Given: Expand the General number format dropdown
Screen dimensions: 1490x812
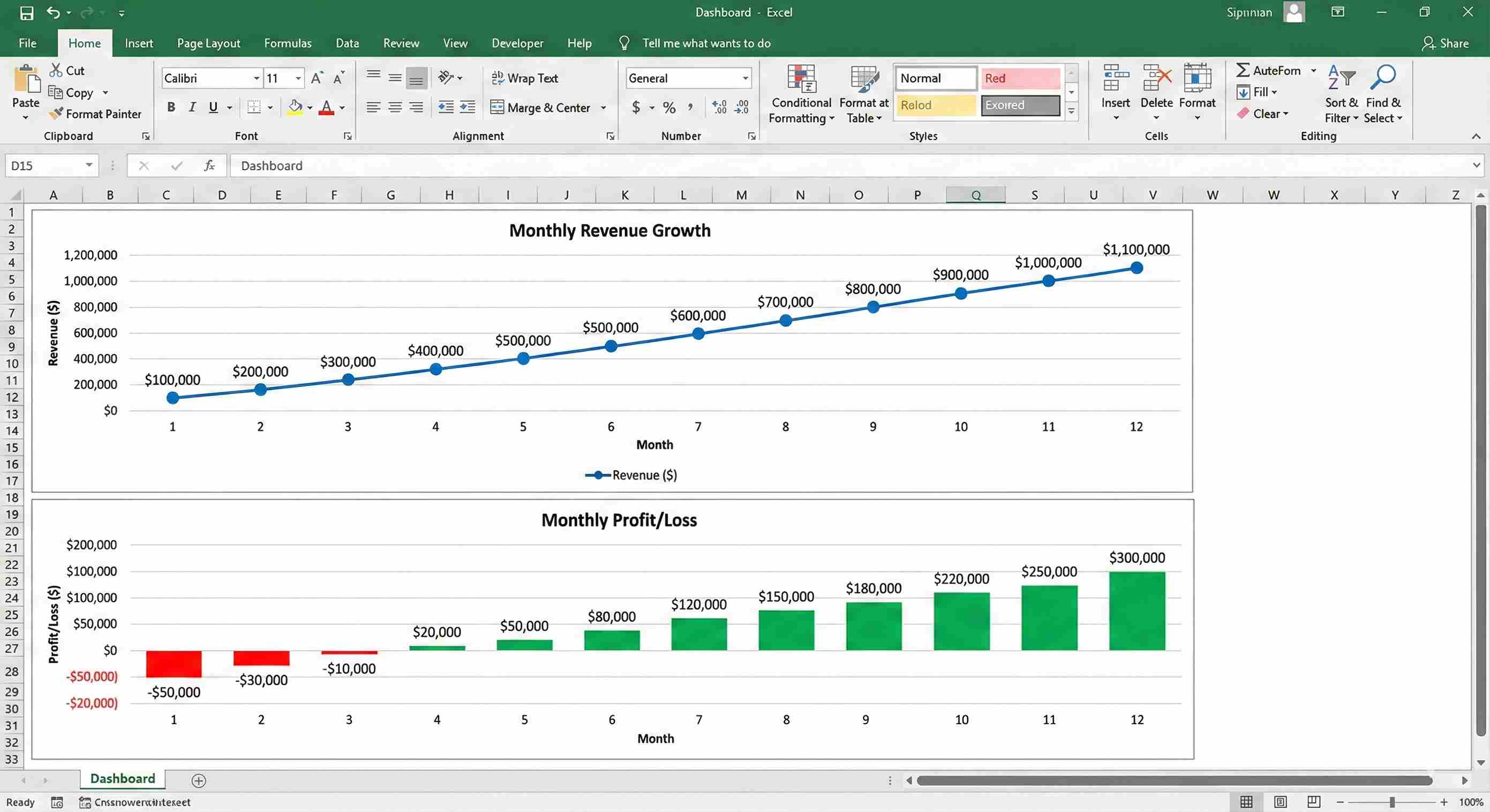Looking at the screenshot, I should click(x=745, y=78).
